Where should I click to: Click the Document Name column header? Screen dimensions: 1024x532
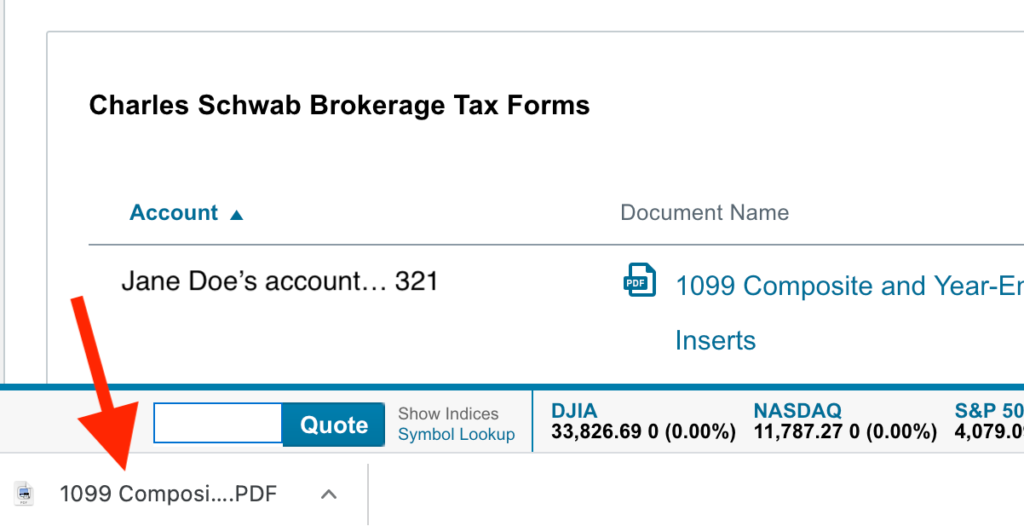[704, 213]
